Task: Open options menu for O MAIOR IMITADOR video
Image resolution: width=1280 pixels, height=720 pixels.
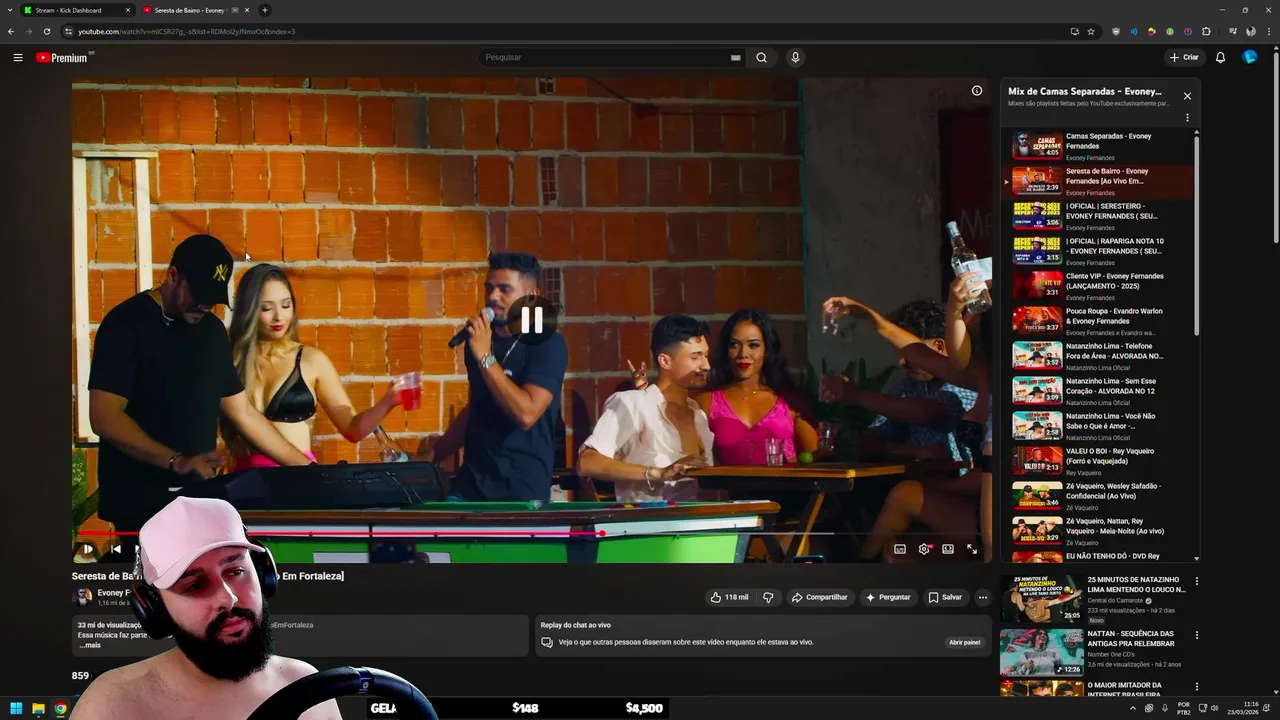Action: tap(1196, 687)
